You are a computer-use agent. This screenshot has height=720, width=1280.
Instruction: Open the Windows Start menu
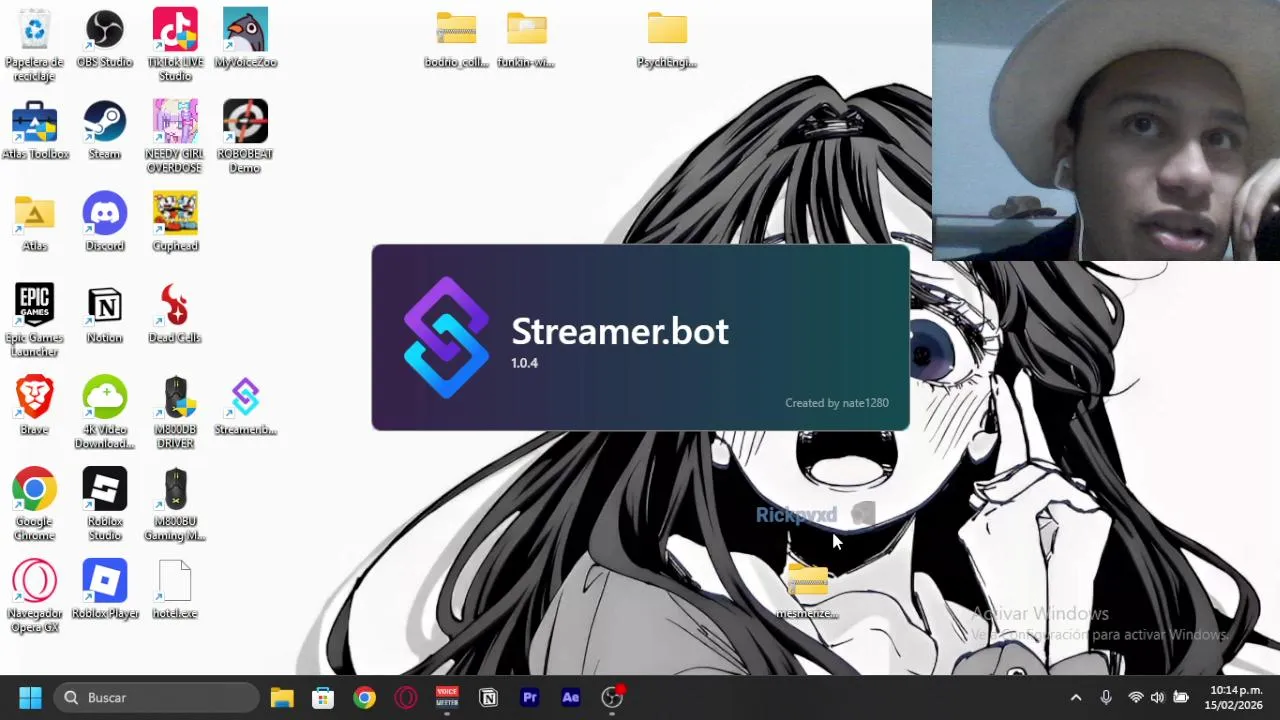30,697
